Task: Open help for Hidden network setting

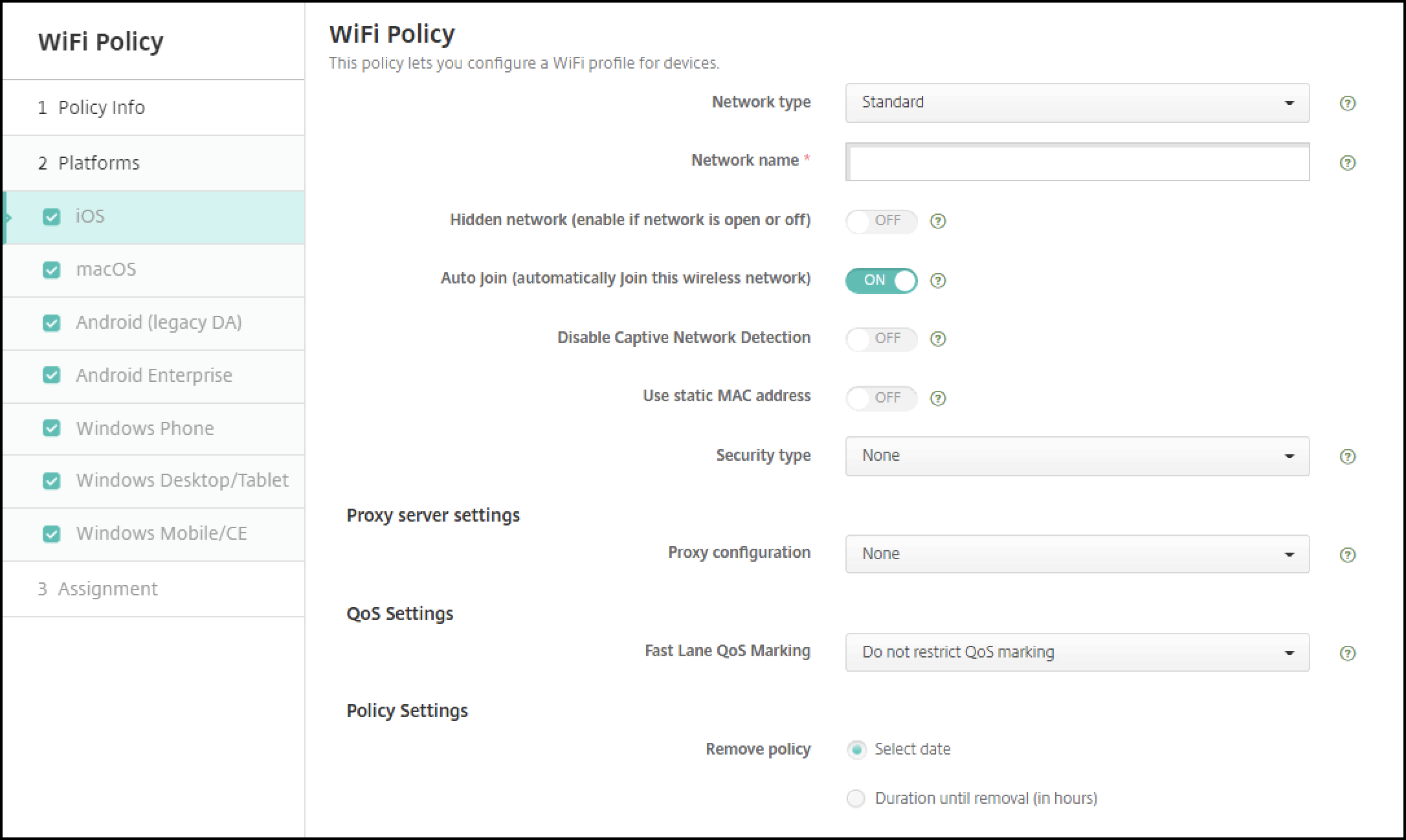Action: click(x=938, y=221)
